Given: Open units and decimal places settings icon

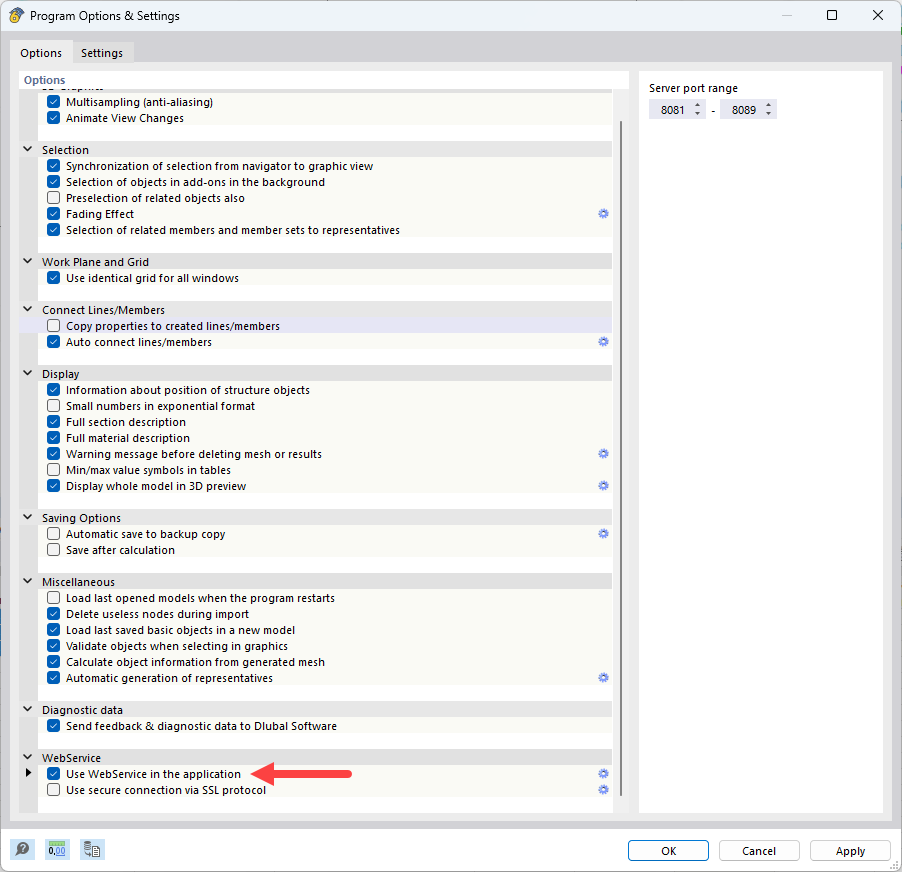Looking at the screenshot, I should [x=57, y=849].
